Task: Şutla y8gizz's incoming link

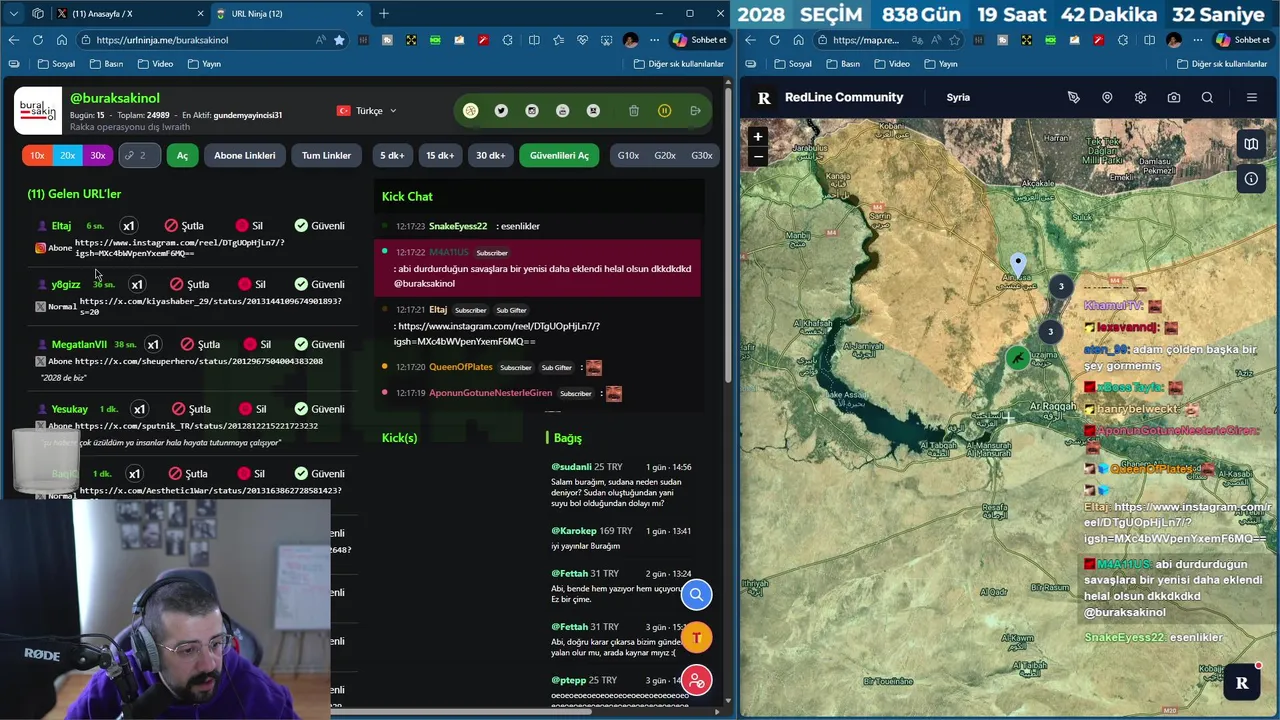Action: 190,284
